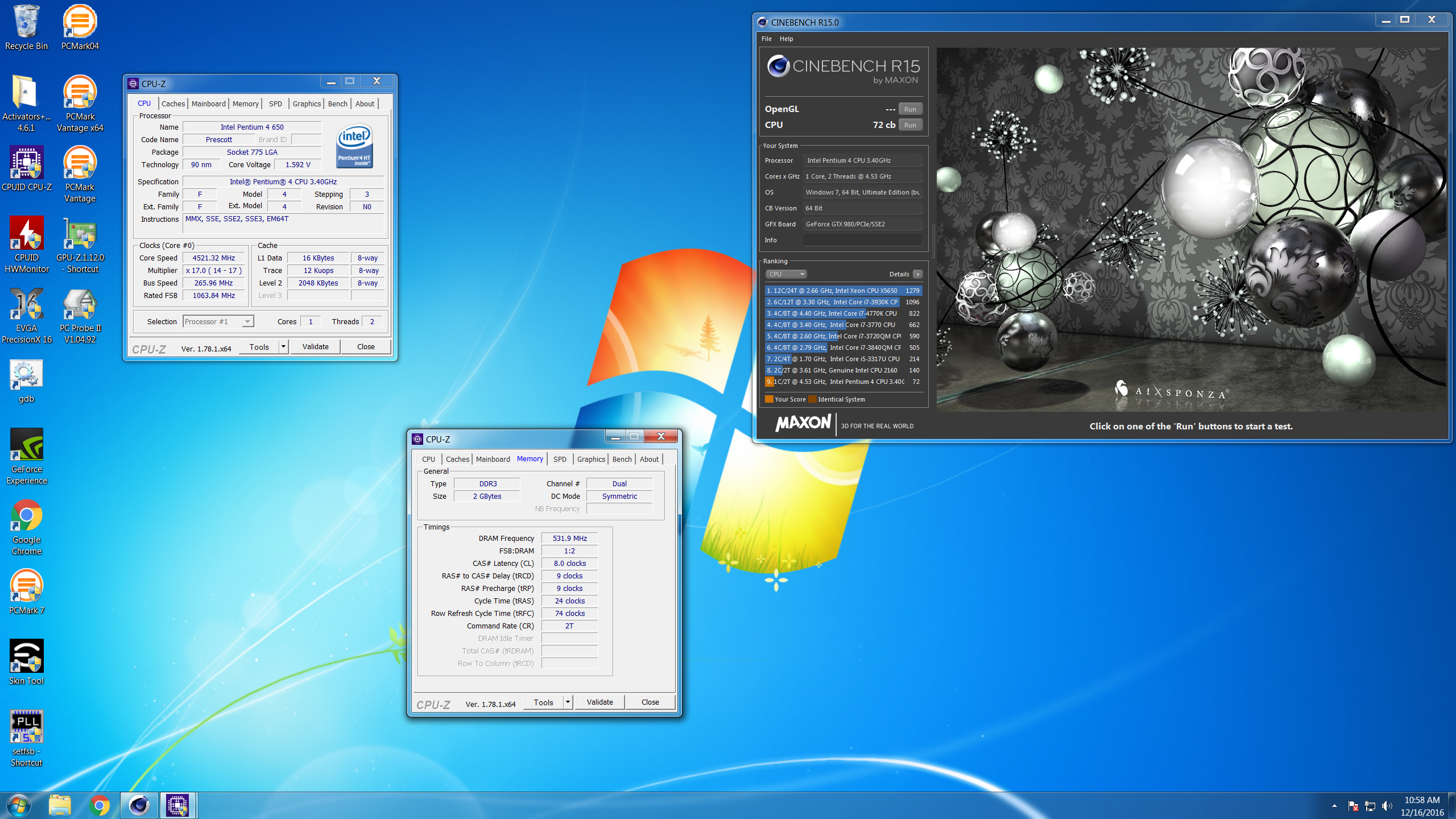
Task: Open File Explorer from taskbar
Action: 59,805
